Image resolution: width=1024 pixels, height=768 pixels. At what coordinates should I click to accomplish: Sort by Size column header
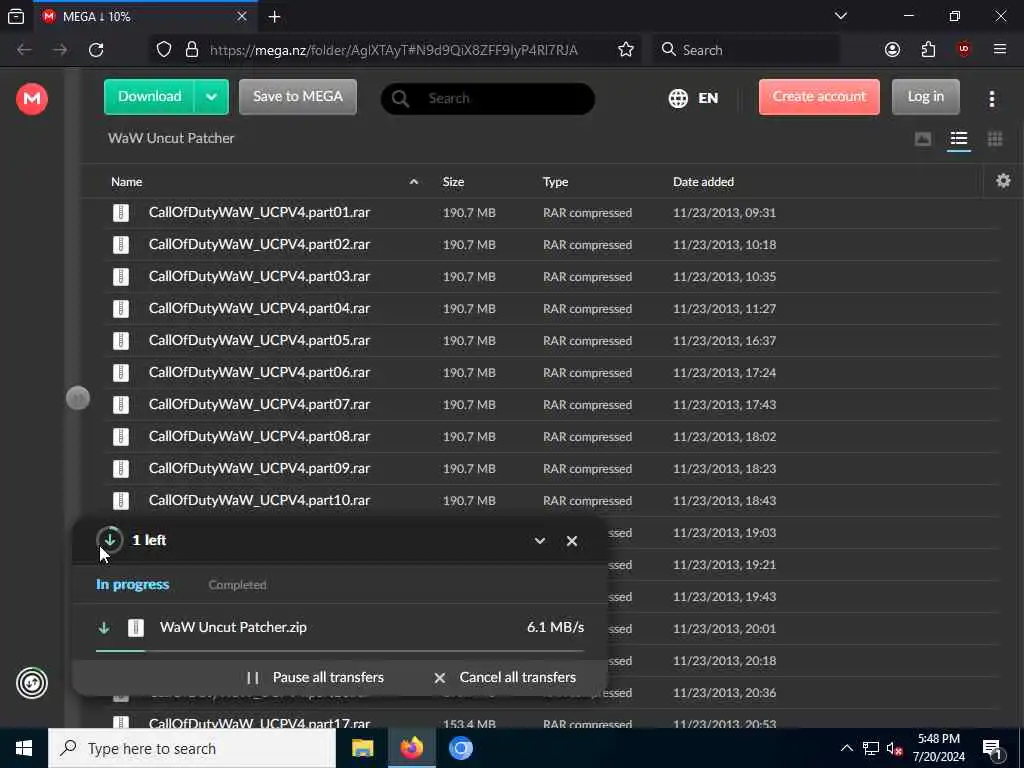click(x=453, y=182)
